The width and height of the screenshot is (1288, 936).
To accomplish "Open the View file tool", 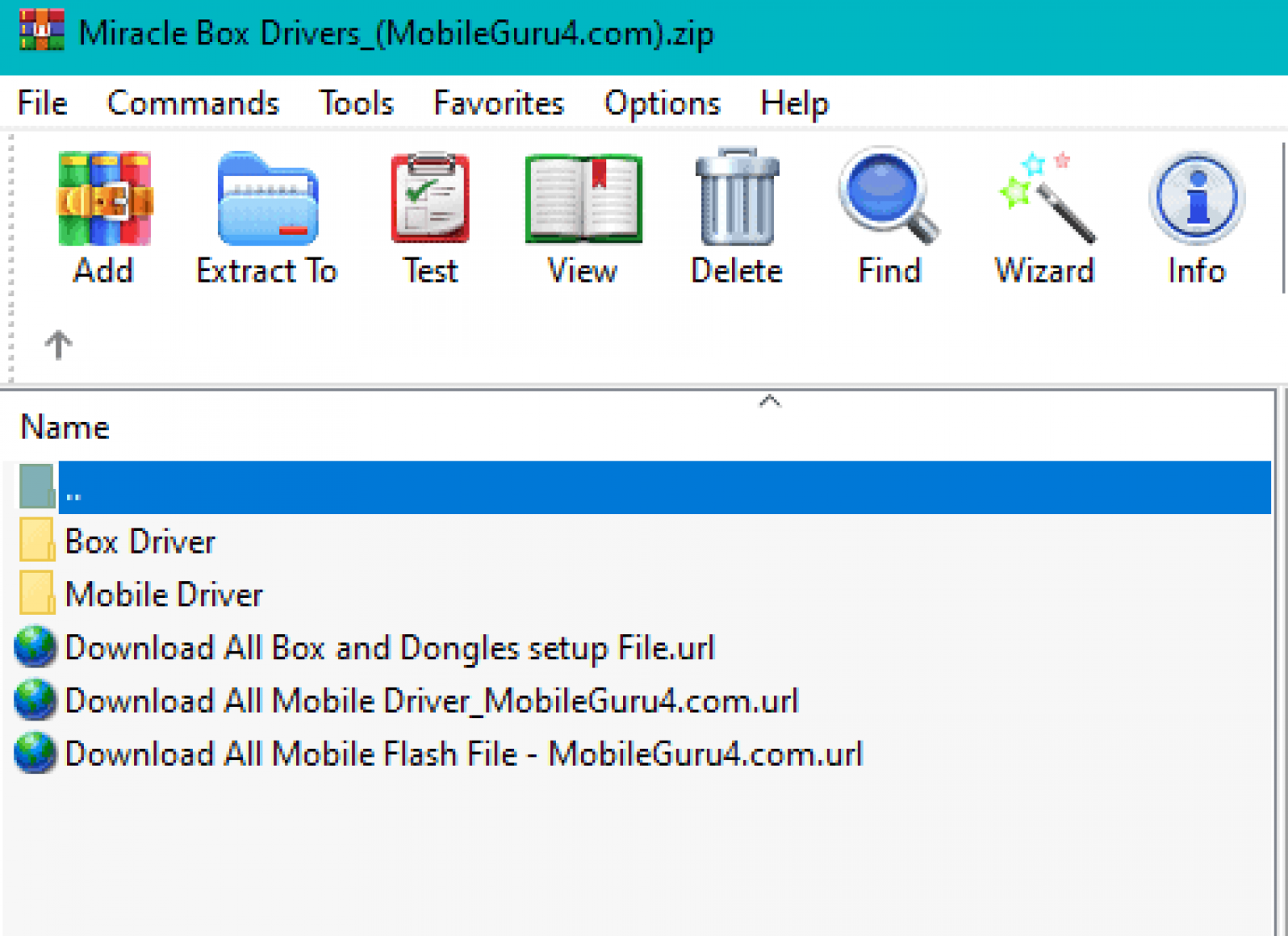I will click(581, 214).
